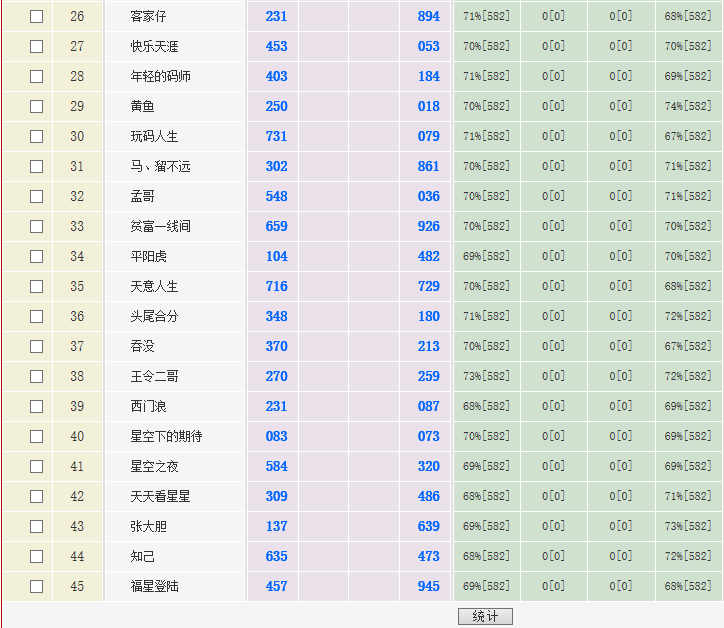724x628 pixels.
Task: Toggle the checkbox for row 41 星空之夜
Action: tap(37, 467)
